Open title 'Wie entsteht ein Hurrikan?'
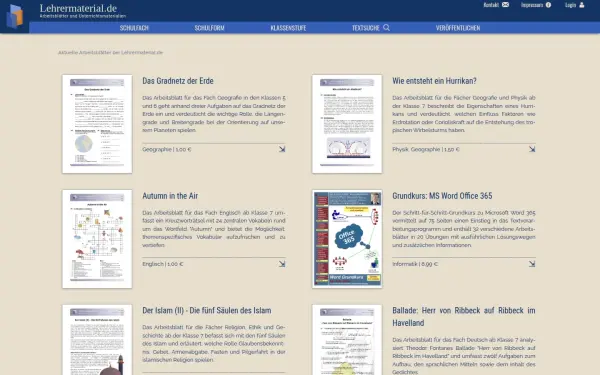Image resolution: width=600 pixels, height=375 pixels. pos(434,81)
